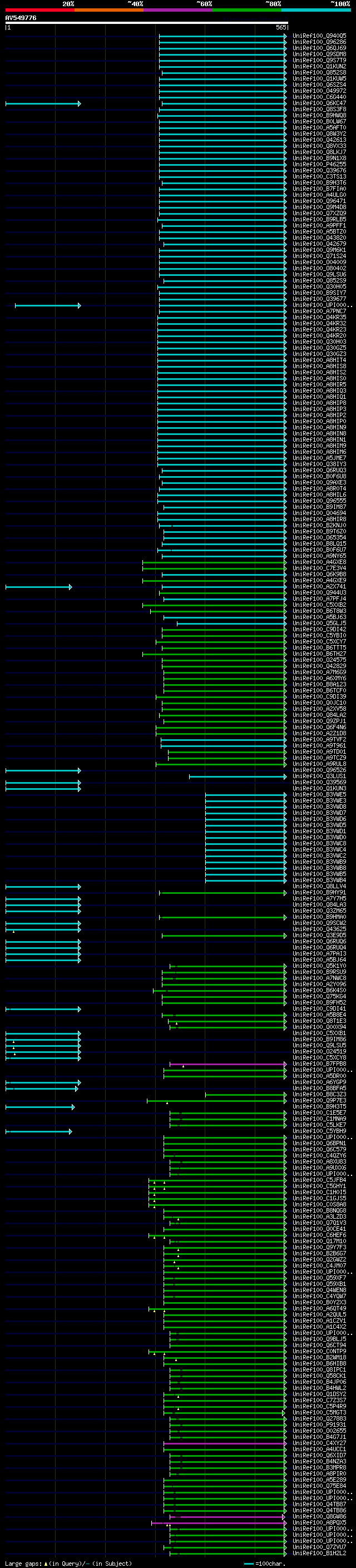Image resolution: width=356 pixels, height=1568 pixels.
Task: Select hit UniRef100_Q9S7T9
Action: click(x=319, y=60)
